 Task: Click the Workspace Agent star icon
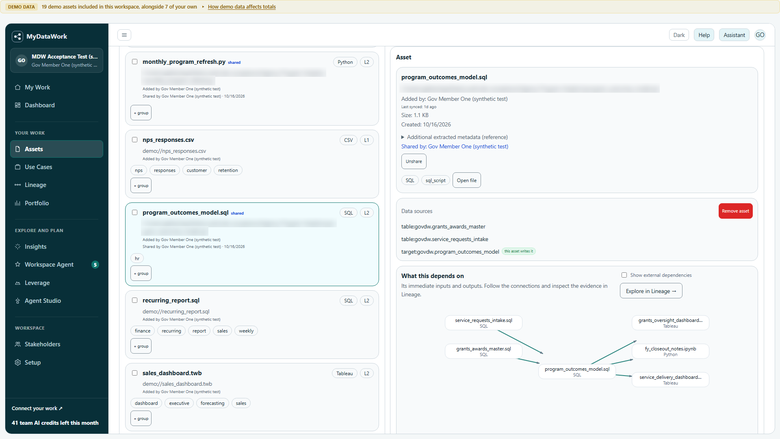[x=18, y=264]
